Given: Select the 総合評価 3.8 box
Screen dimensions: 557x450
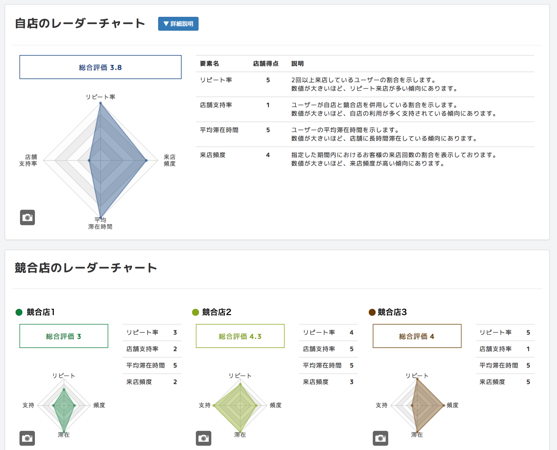Looking at the screenshot, I should tap(101, 67).
